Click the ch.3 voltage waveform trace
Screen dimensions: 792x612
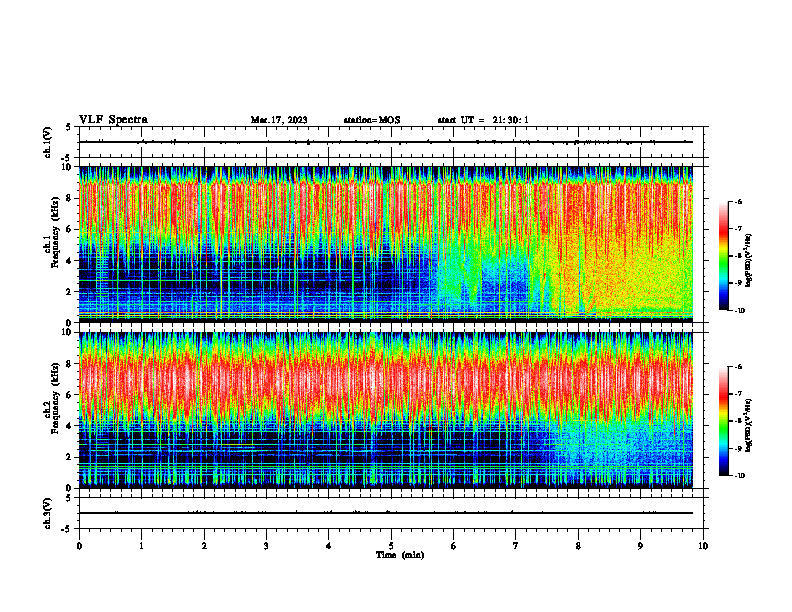[x=386, y=513]
